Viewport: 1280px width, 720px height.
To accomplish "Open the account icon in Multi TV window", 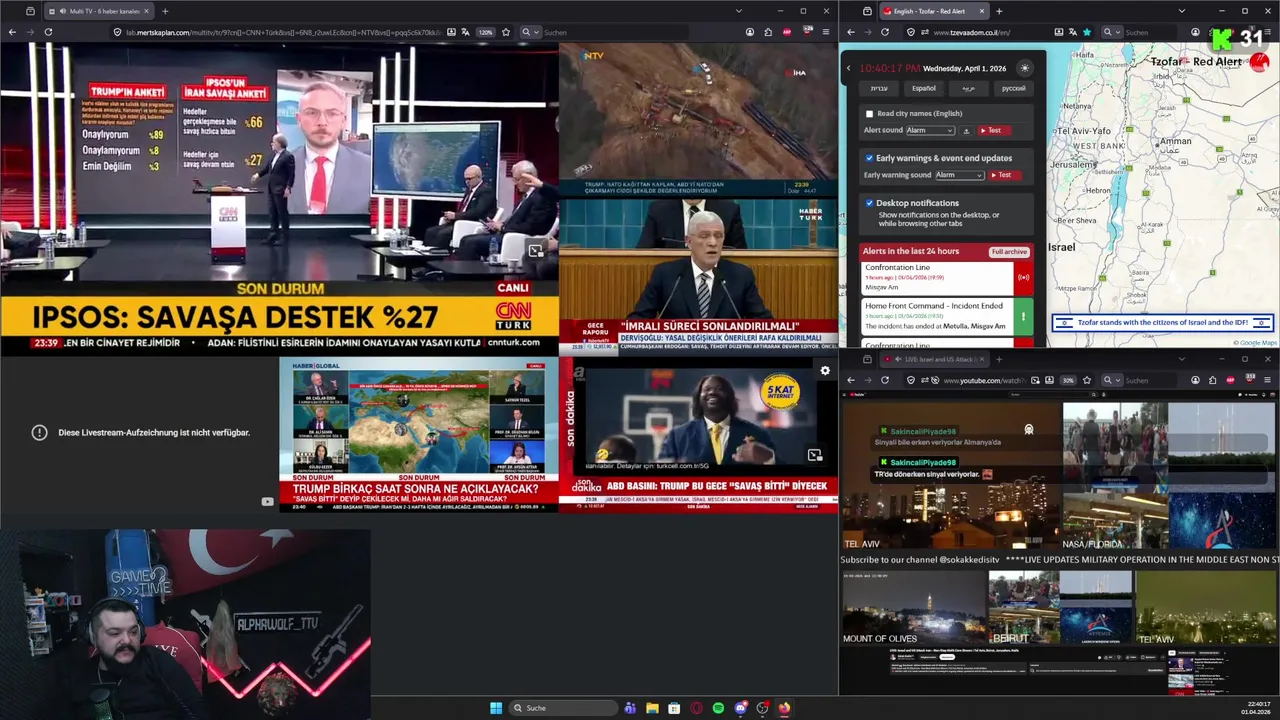I will tap(750, 32).
